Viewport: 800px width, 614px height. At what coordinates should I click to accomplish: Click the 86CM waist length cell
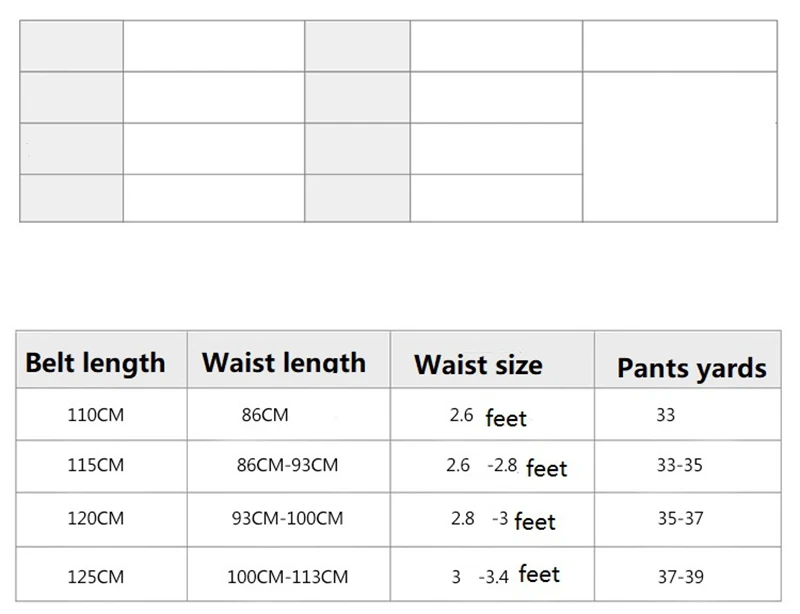click(289, 414)
